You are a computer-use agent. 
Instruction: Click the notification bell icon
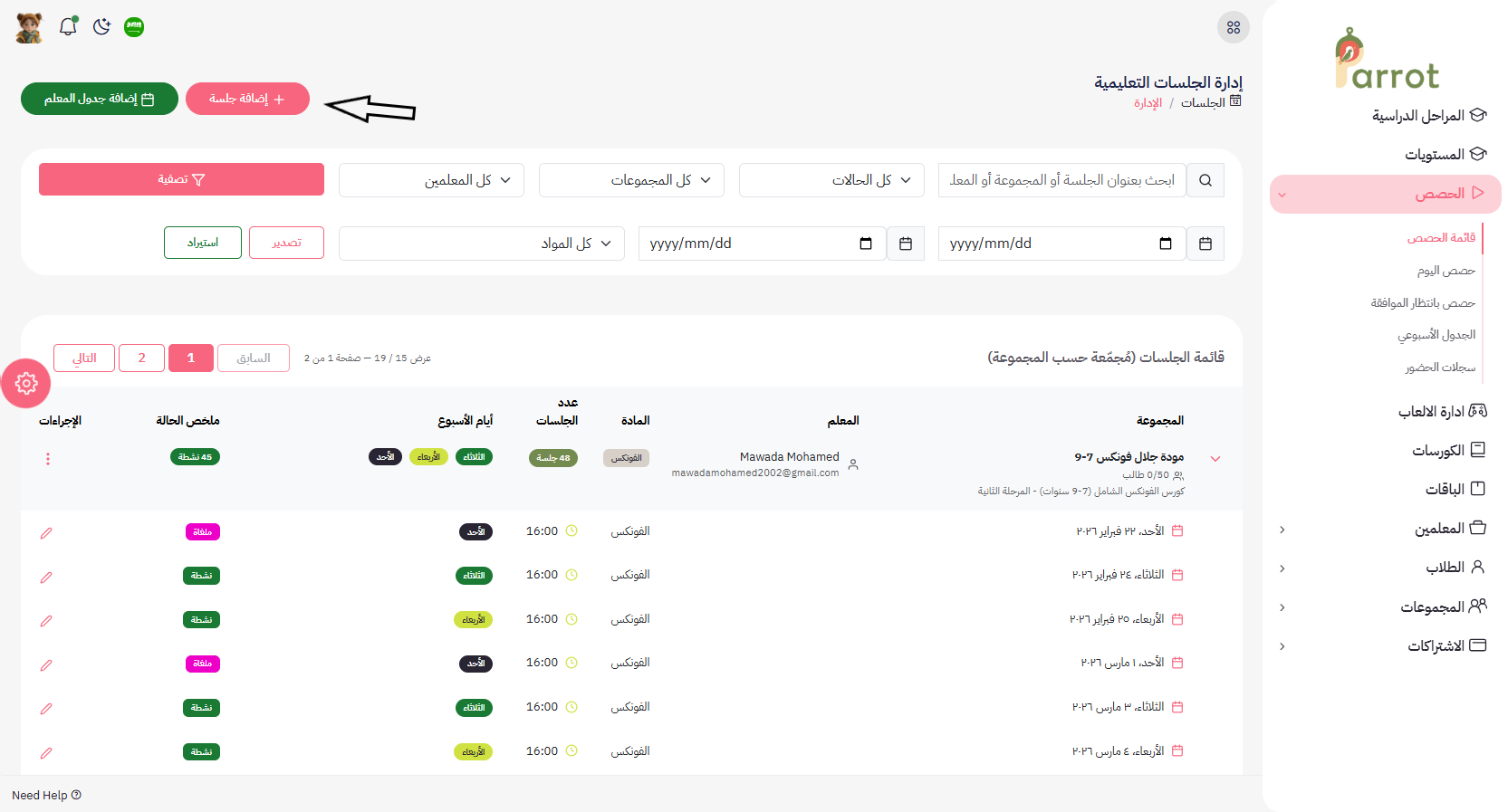pos(68,26)
